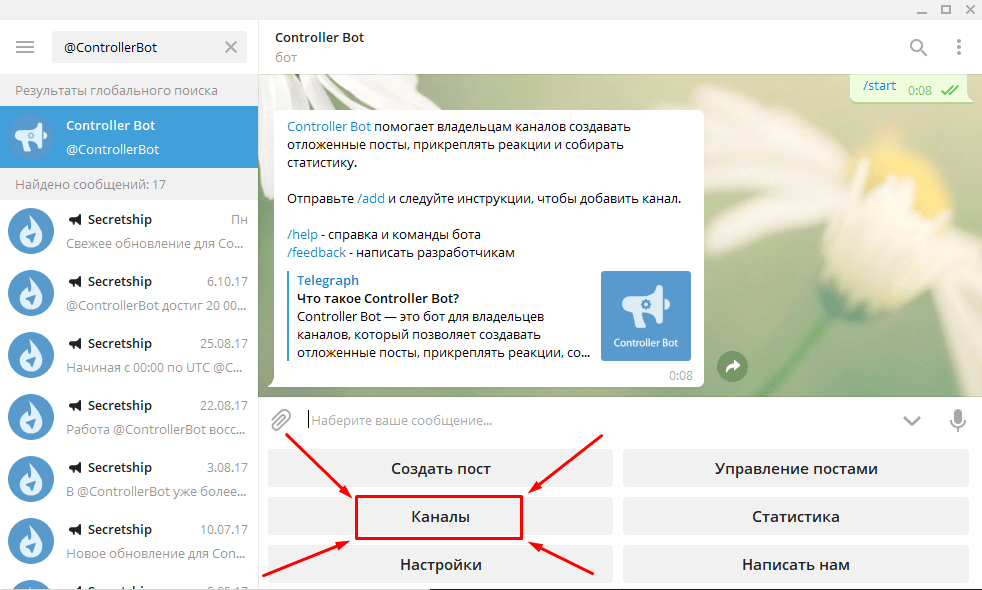Open Secretship message dated 6.10.17
Screen dimensions: 982x590
[129, 293]
